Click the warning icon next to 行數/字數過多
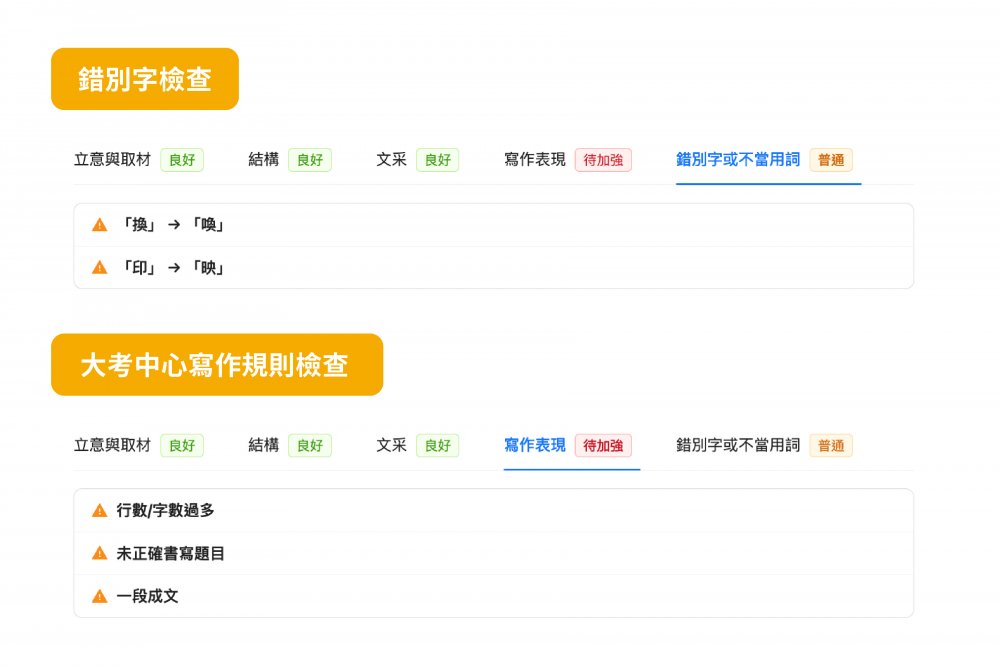This screenshot has width=1000, height=667. click(99, 510)
